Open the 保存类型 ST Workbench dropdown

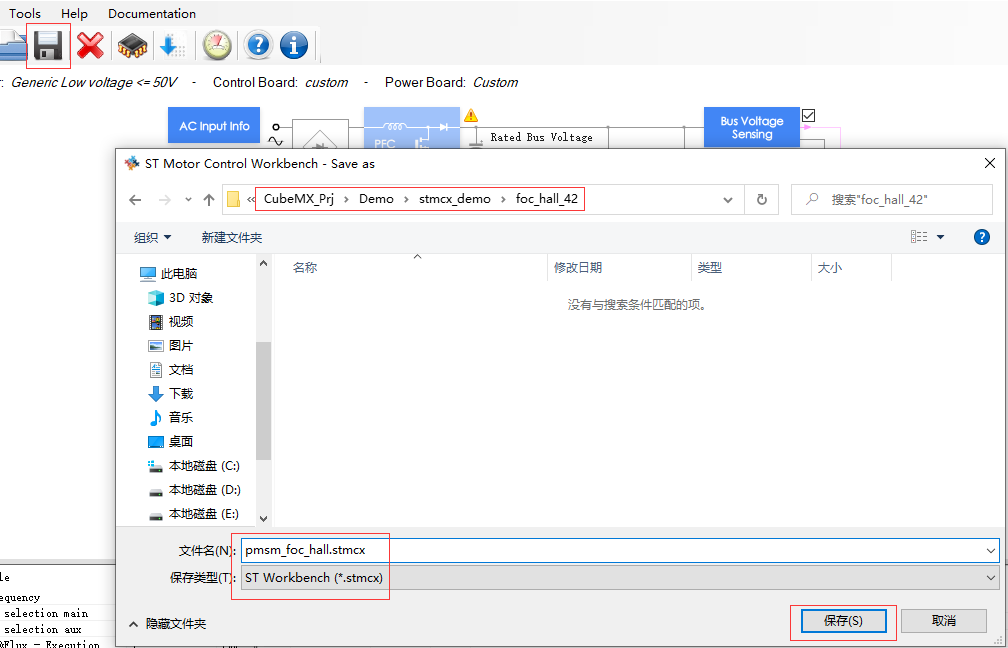coord(620,578)
